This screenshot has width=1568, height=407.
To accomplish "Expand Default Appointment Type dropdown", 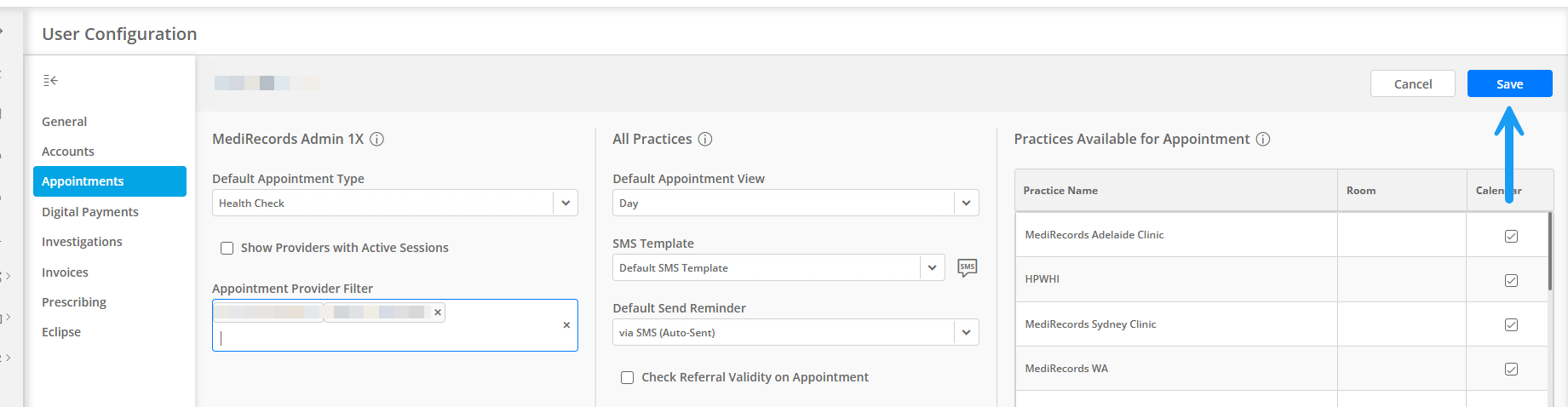I will click(566, 203).
